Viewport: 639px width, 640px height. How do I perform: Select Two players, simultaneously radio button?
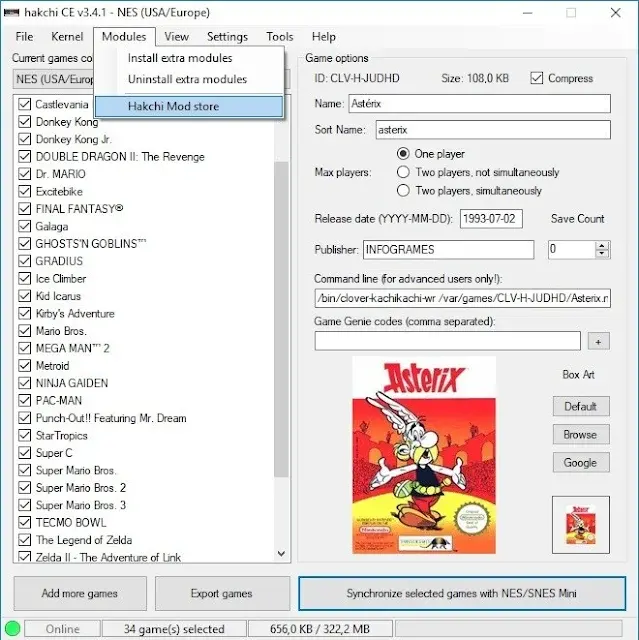[404, 190]
